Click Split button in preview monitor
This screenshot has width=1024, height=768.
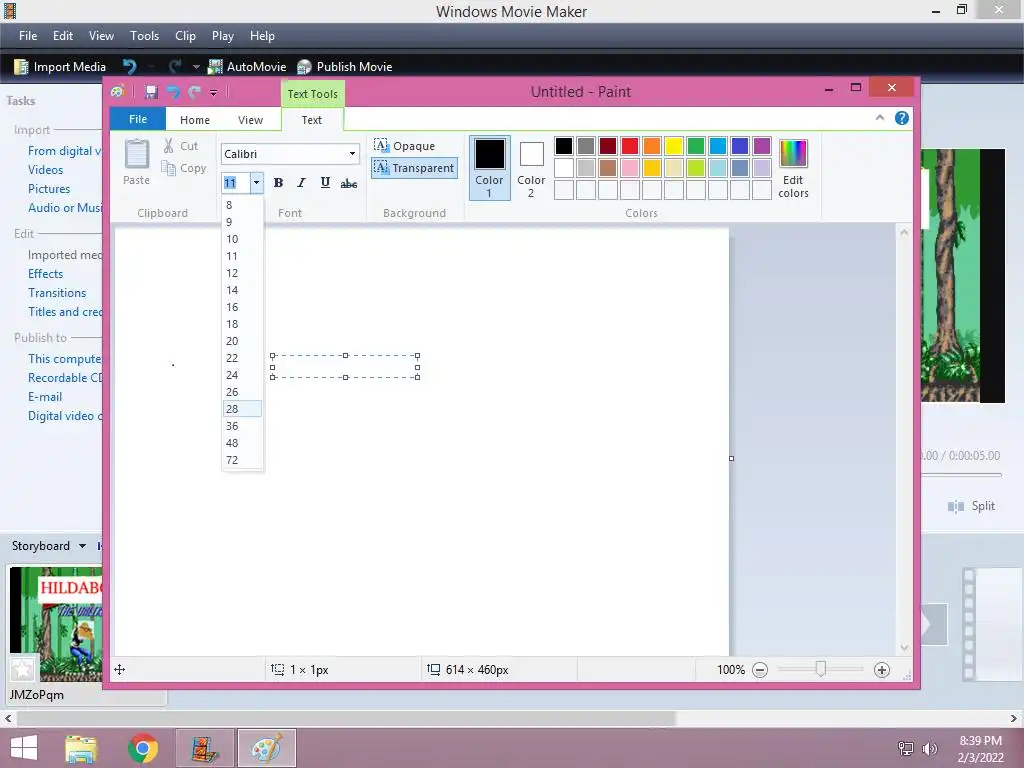972,506
